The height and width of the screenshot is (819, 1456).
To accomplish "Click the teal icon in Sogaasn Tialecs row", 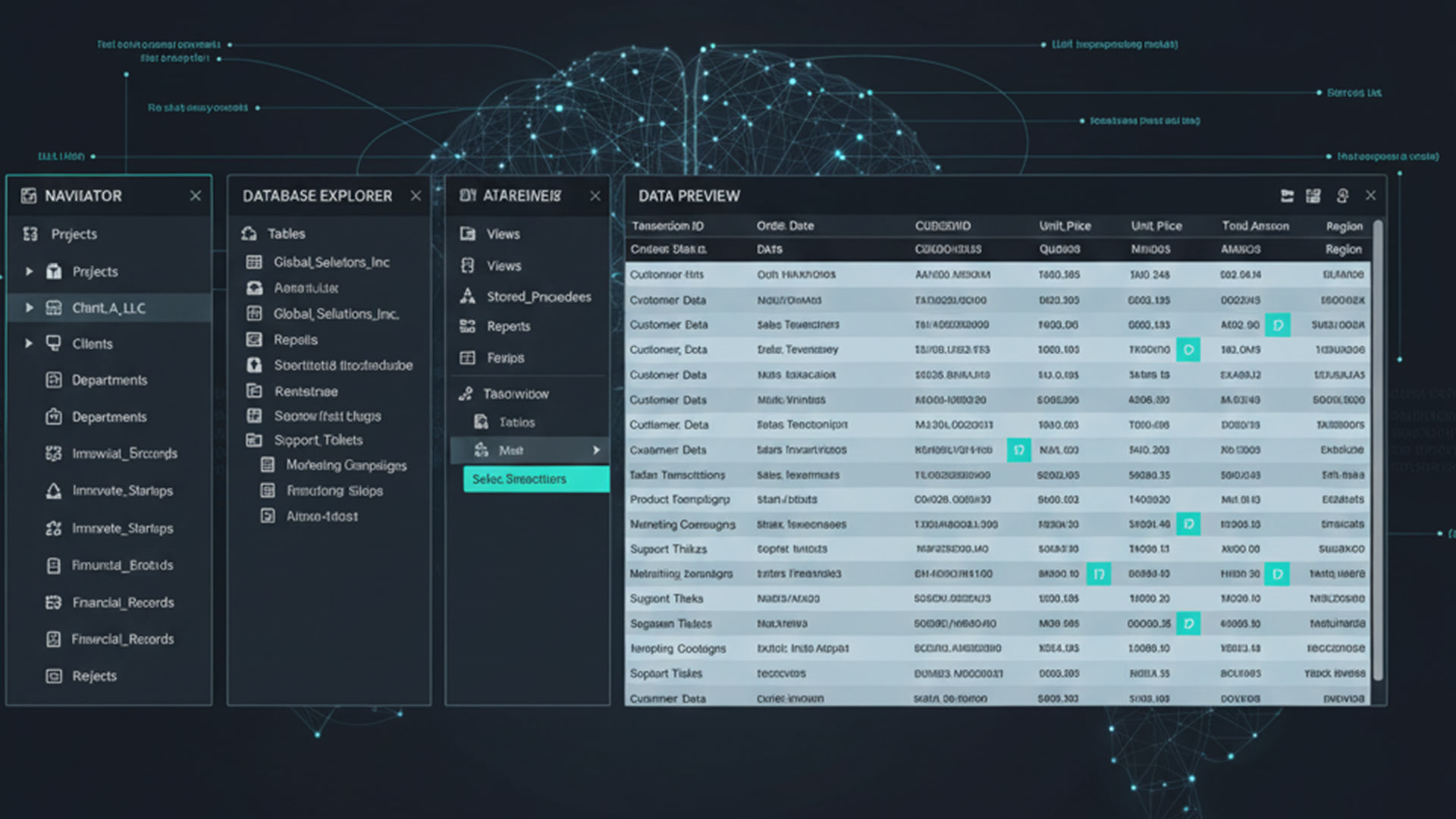I will point(1188,623).
